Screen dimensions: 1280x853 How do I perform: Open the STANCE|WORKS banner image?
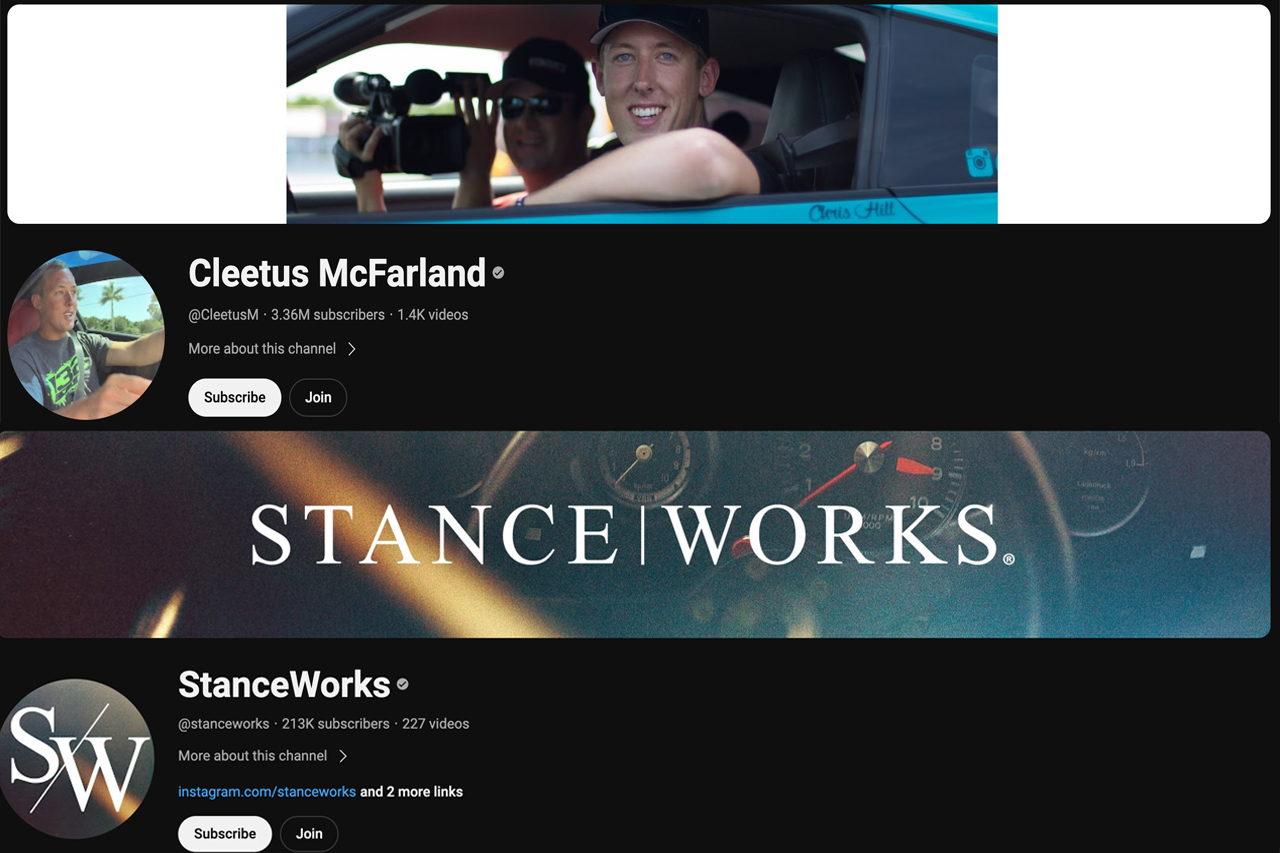pos(635,534)
